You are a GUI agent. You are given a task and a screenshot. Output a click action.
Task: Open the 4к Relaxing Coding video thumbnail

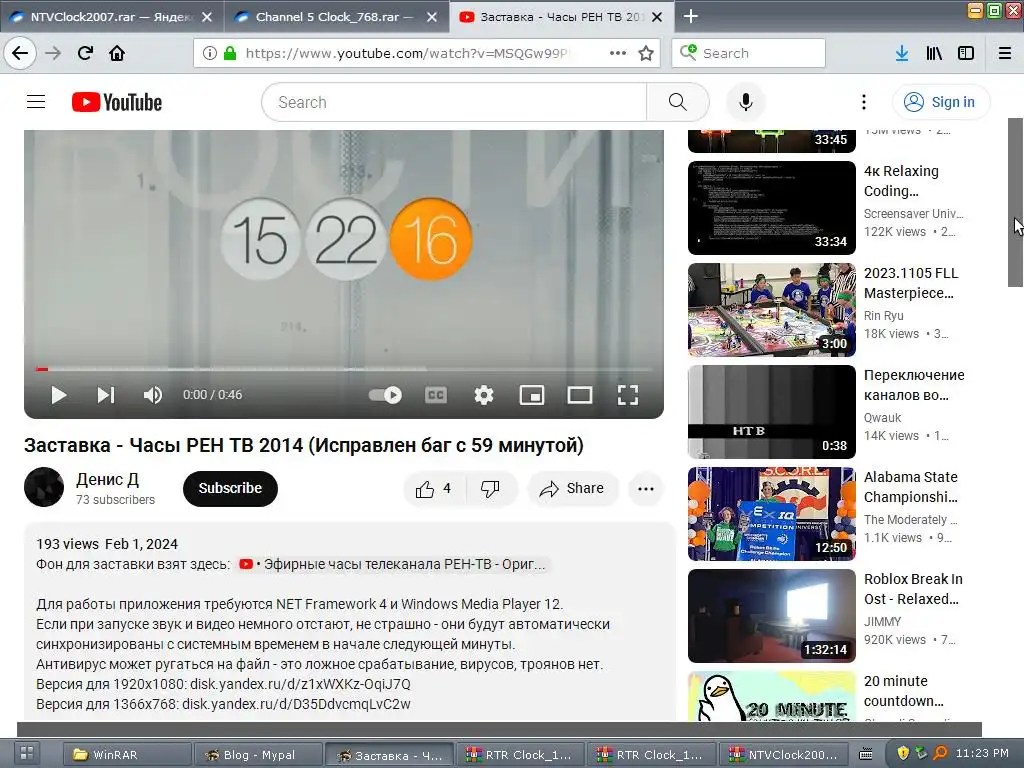pyautogui.click(x=771, y=208)
